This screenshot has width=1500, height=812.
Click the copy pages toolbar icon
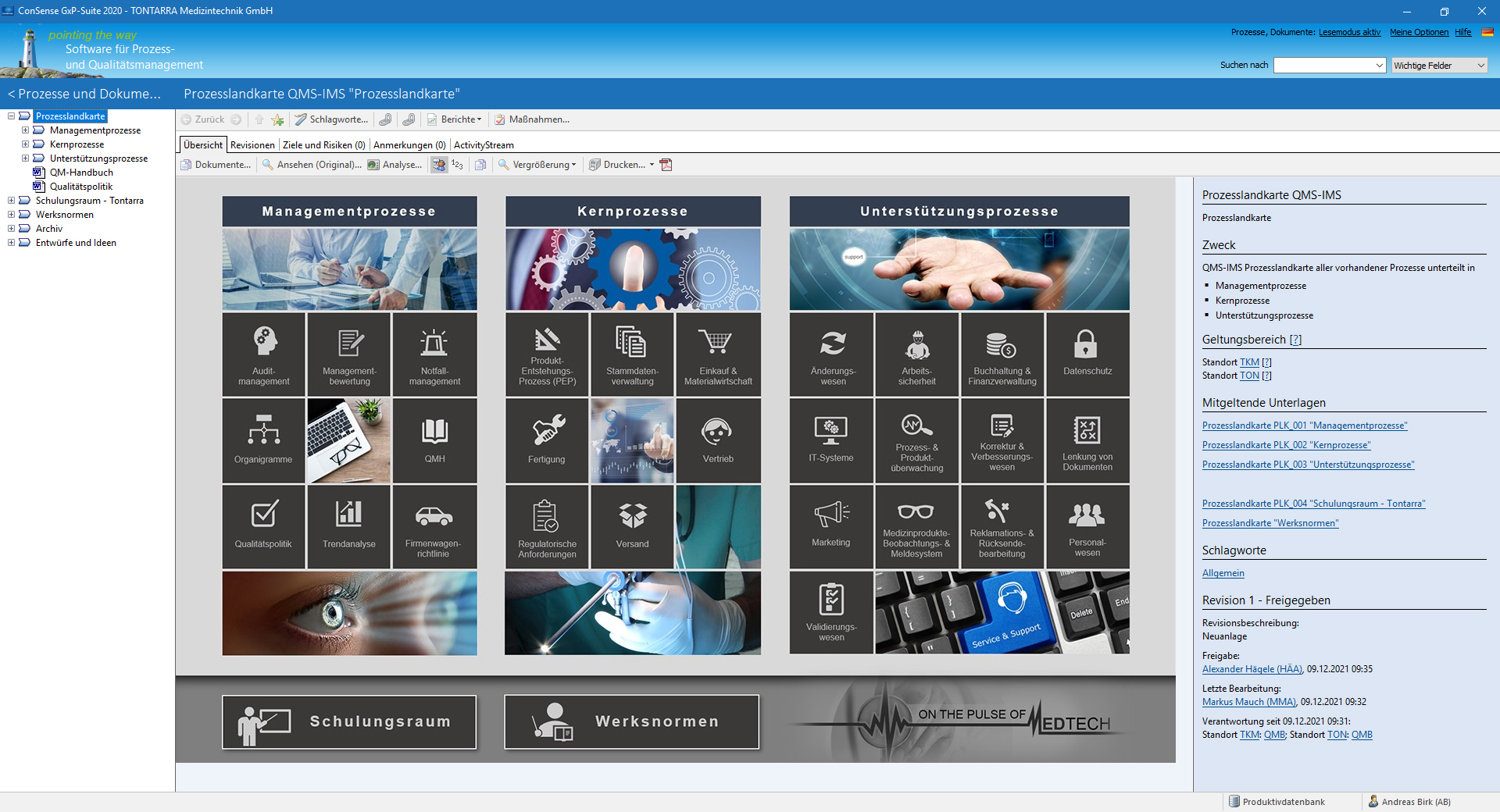(x=480, y=165)
